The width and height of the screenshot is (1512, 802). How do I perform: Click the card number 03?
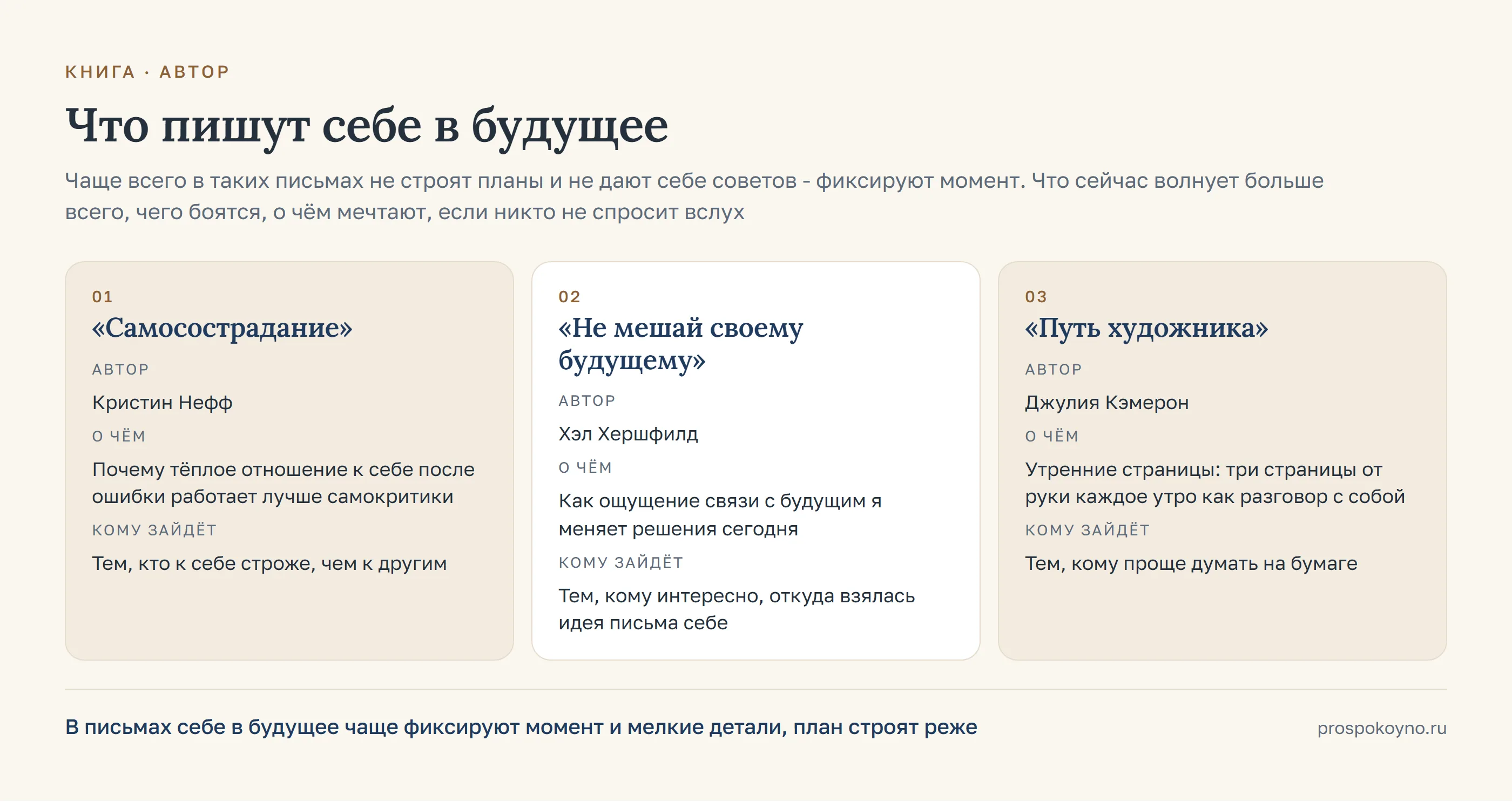point(1035,297)
